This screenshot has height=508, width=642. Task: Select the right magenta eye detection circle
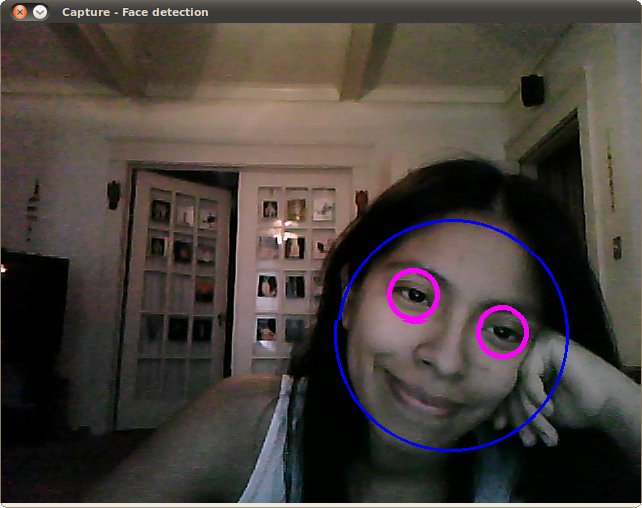click(x=502, y=332)
